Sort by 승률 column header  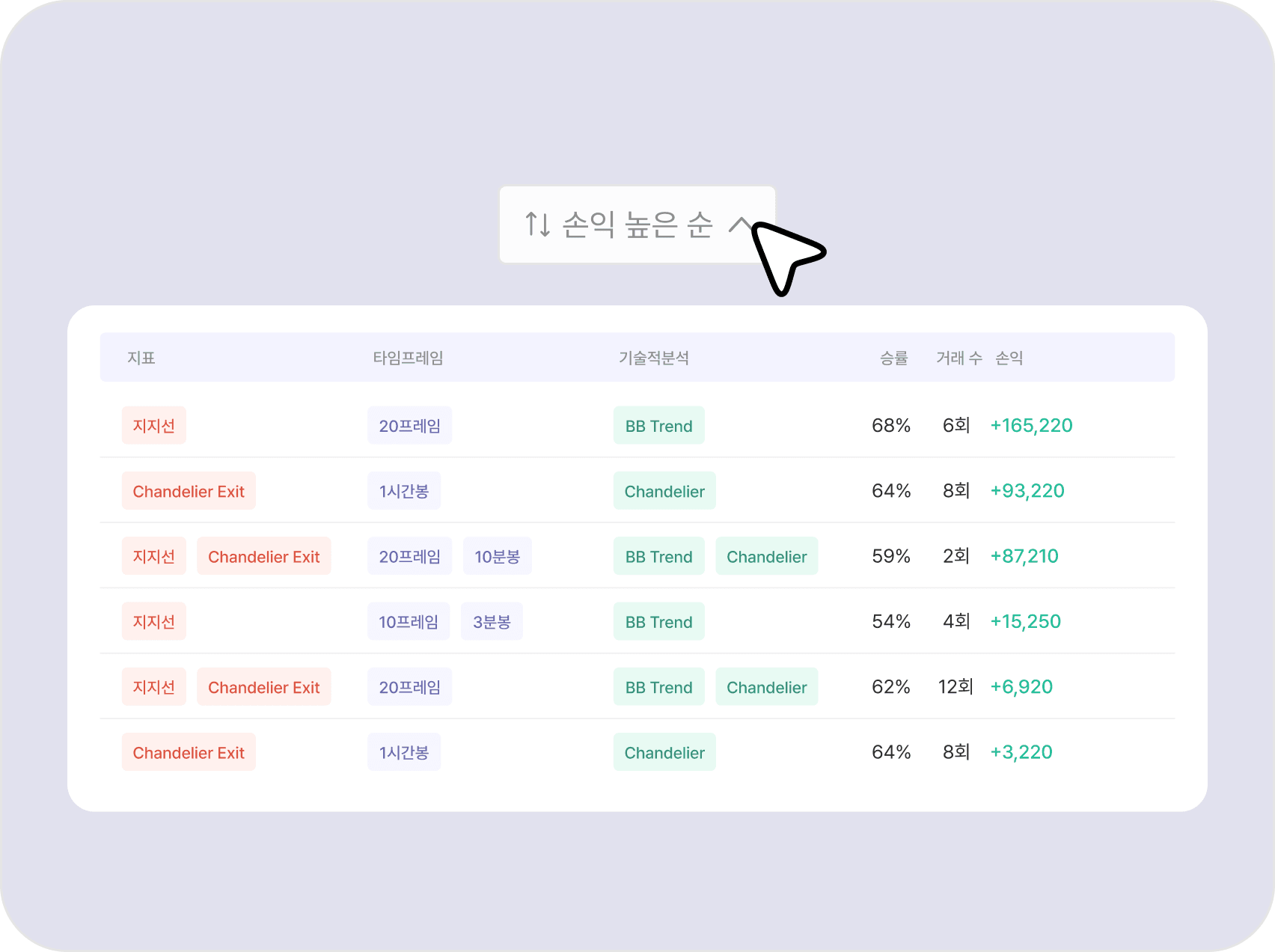tap(893, 358)
